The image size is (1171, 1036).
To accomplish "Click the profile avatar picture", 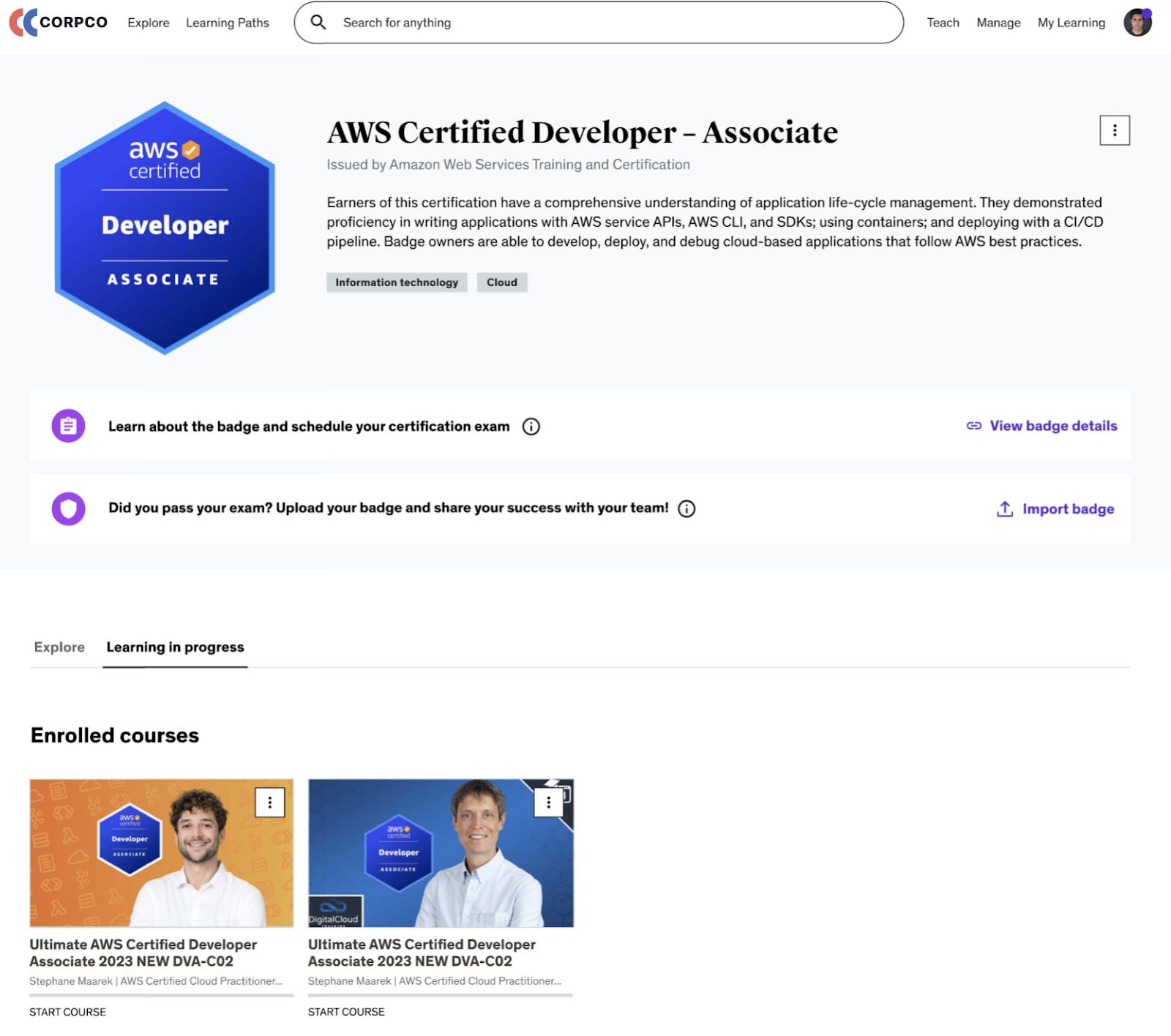I will pyautogui.click(x=1139, y=22).
